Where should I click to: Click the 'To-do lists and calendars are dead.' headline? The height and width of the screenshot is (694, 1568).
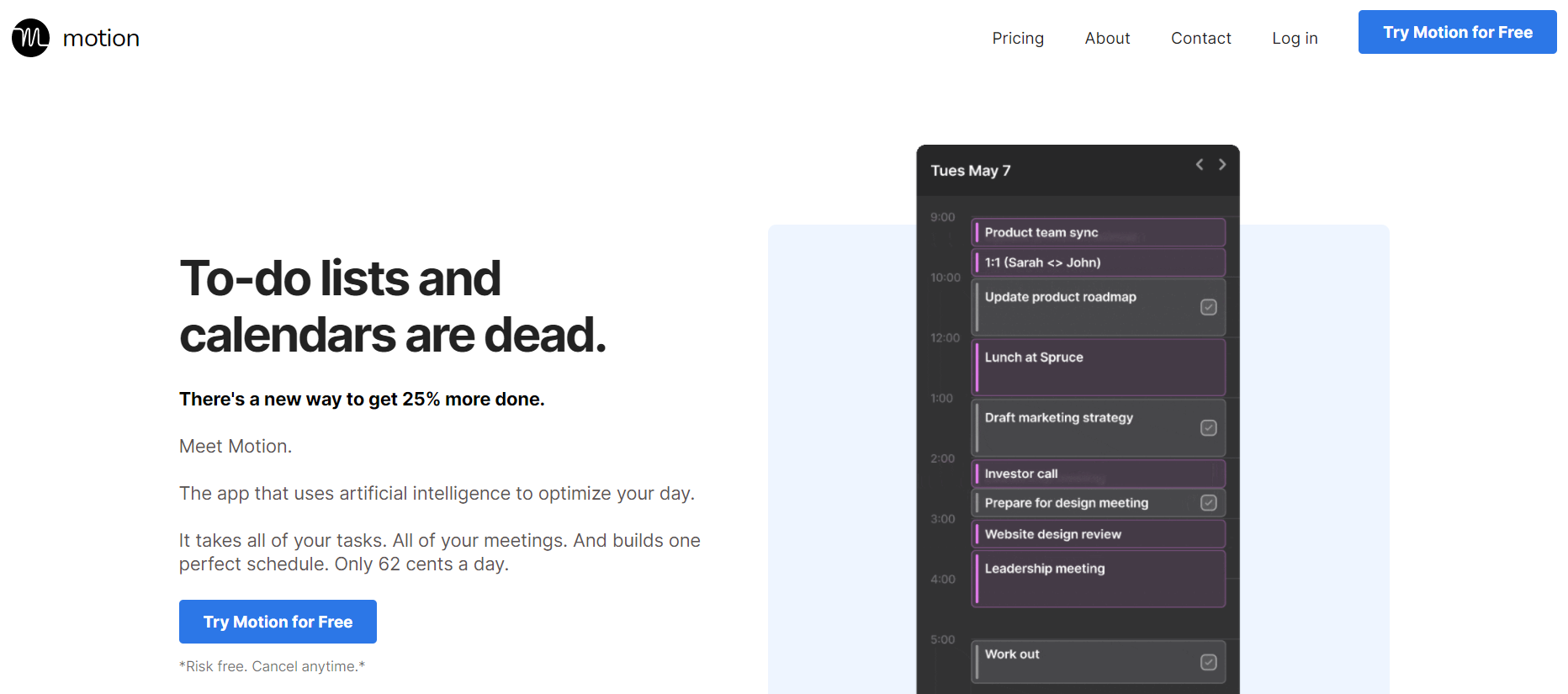coord(392,306)
